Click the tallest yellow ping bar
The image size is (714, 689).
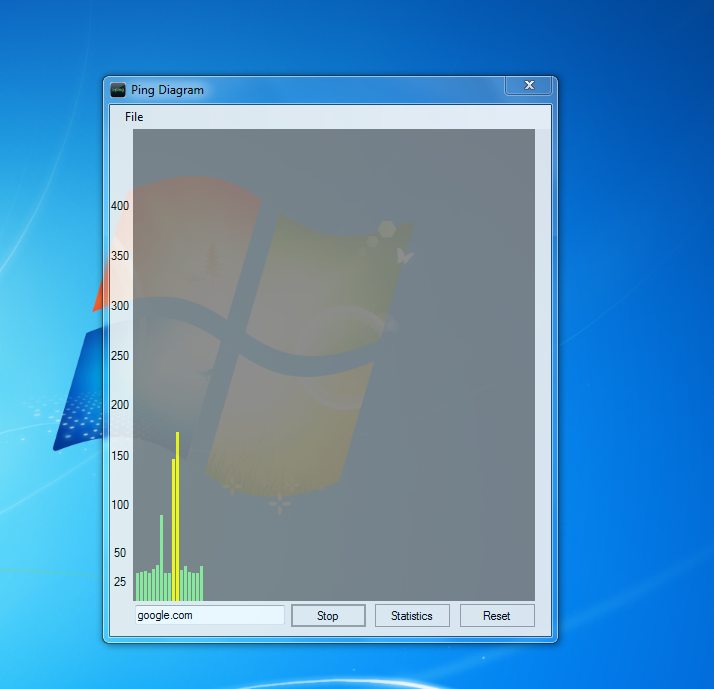[177, 516]
